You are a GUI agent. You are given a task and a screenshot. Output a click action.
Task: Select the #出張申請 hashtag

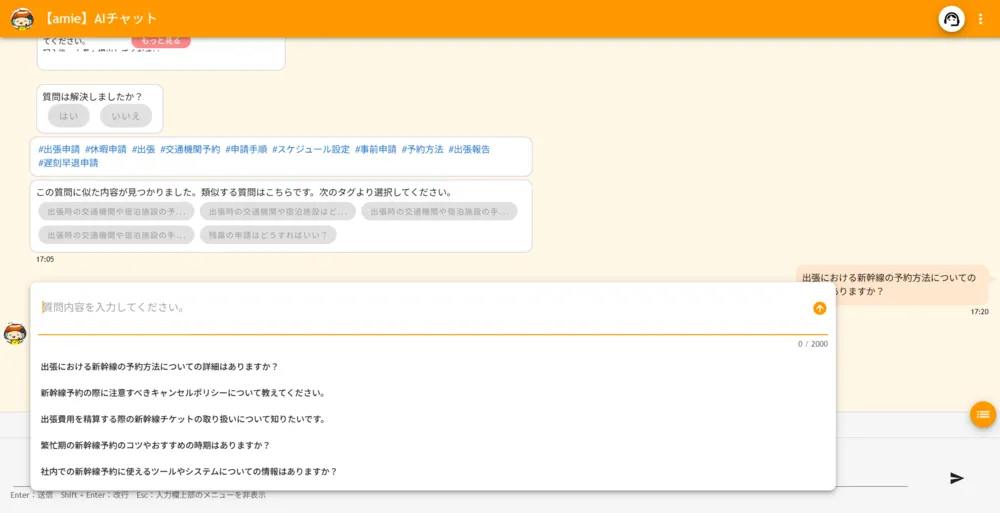pos(59,149)
